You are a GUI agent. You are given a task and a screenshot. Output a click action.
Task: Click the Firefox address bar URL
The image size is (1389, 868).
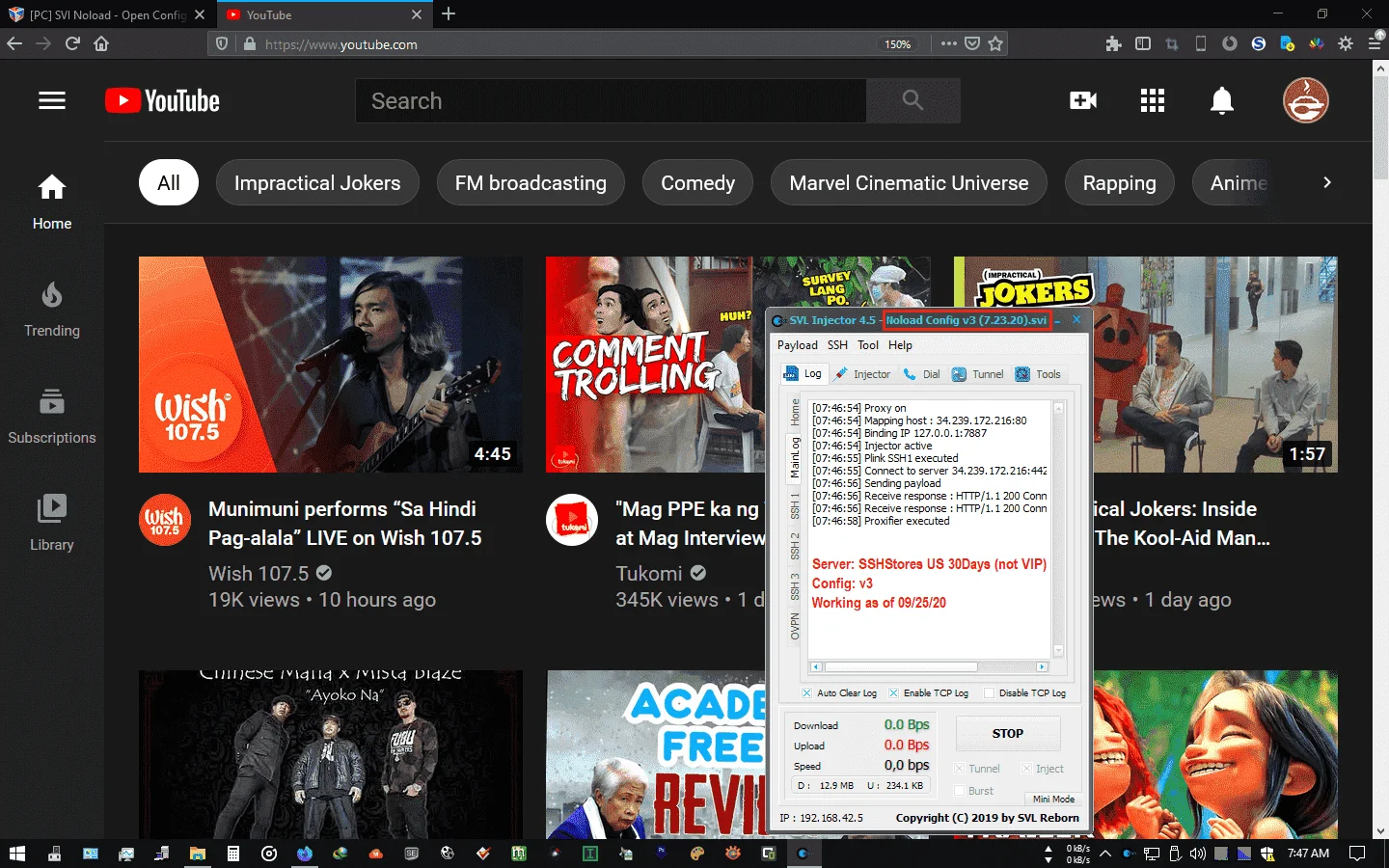[x=569, y=43]
